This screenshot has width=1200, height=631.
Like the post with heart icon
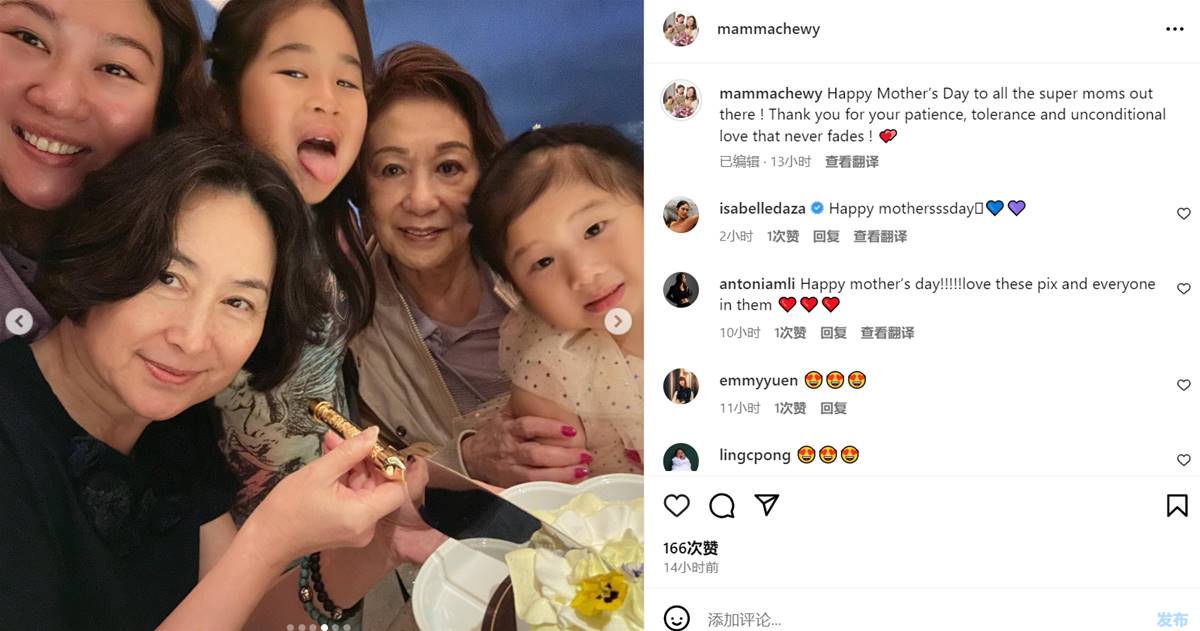(677, 505)
